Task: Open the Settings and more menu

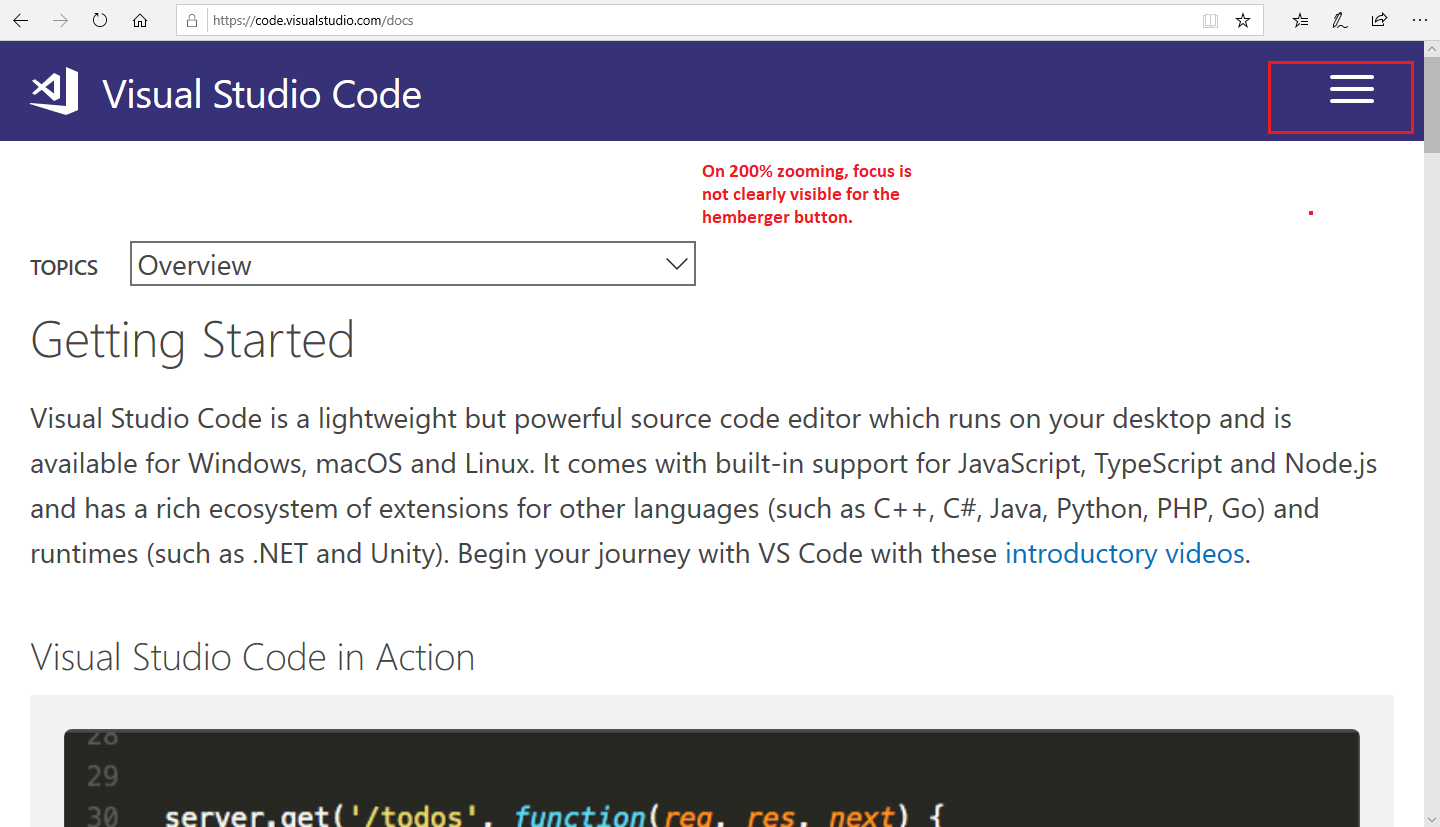Action: [1419, 20]
